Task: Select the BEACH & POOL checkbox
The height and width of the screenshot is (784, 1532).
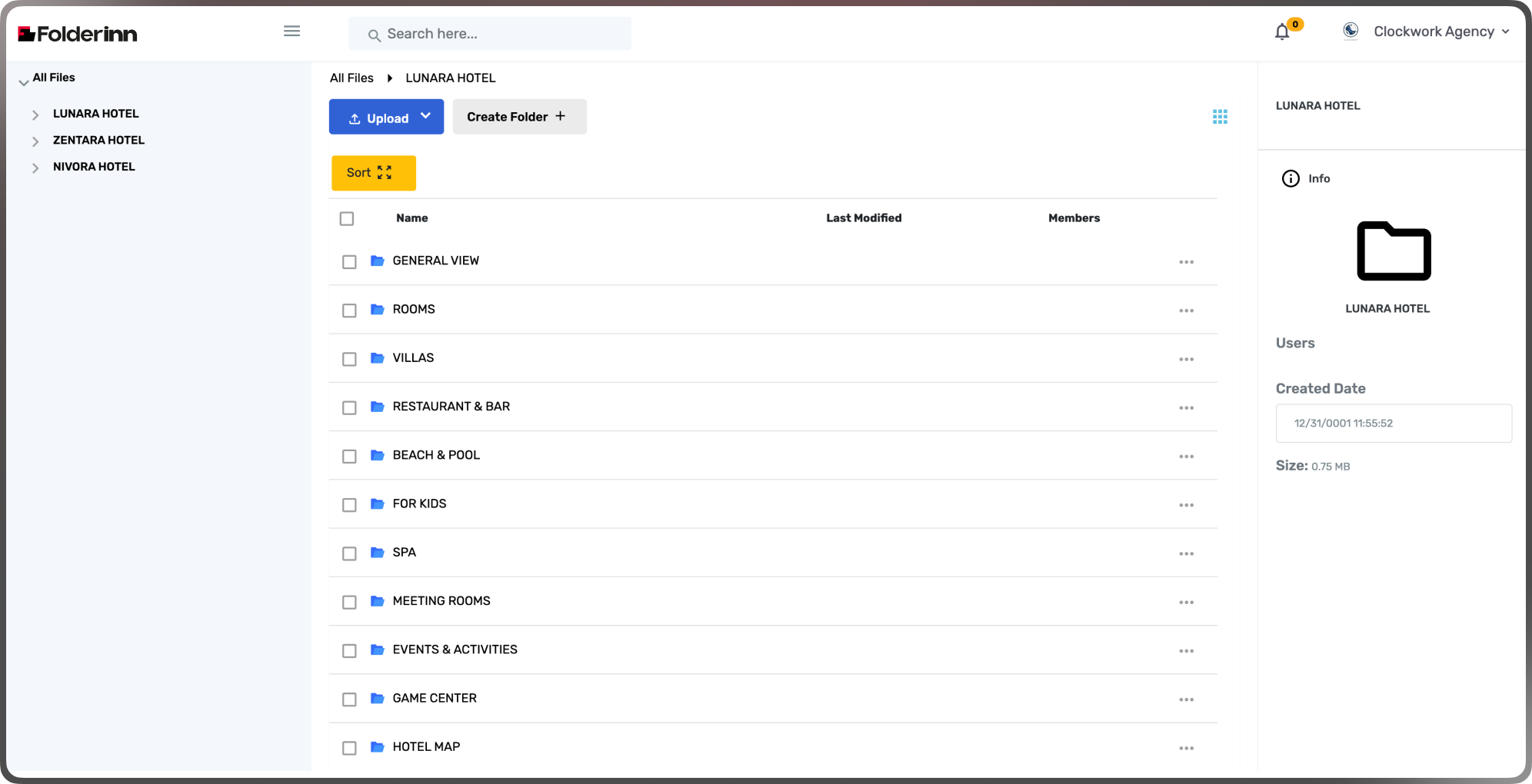Action: coord(349,457)
